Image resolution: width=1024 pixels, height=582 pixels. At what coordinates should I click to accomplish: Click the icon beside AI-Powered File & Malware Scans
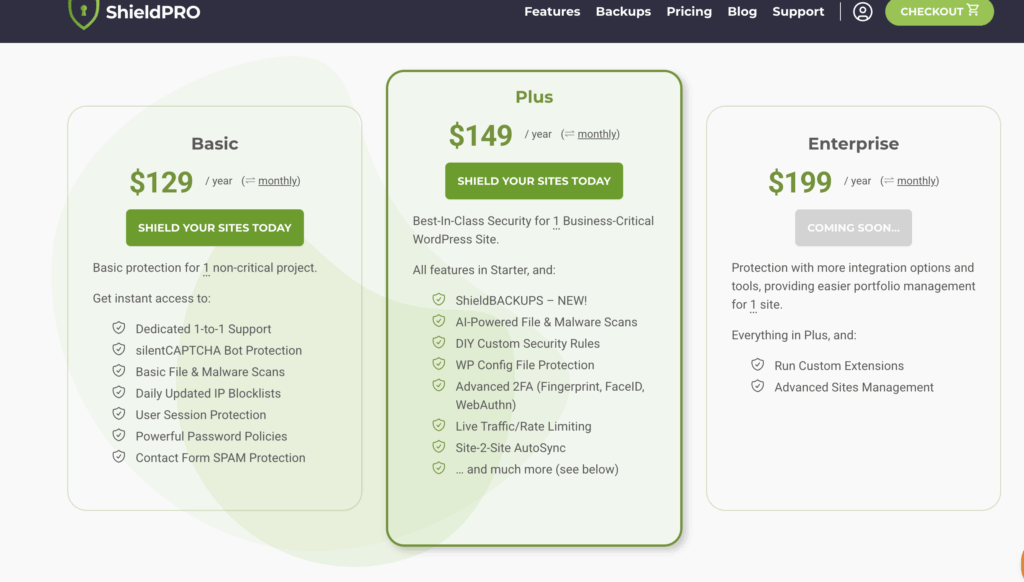point(438,322)
